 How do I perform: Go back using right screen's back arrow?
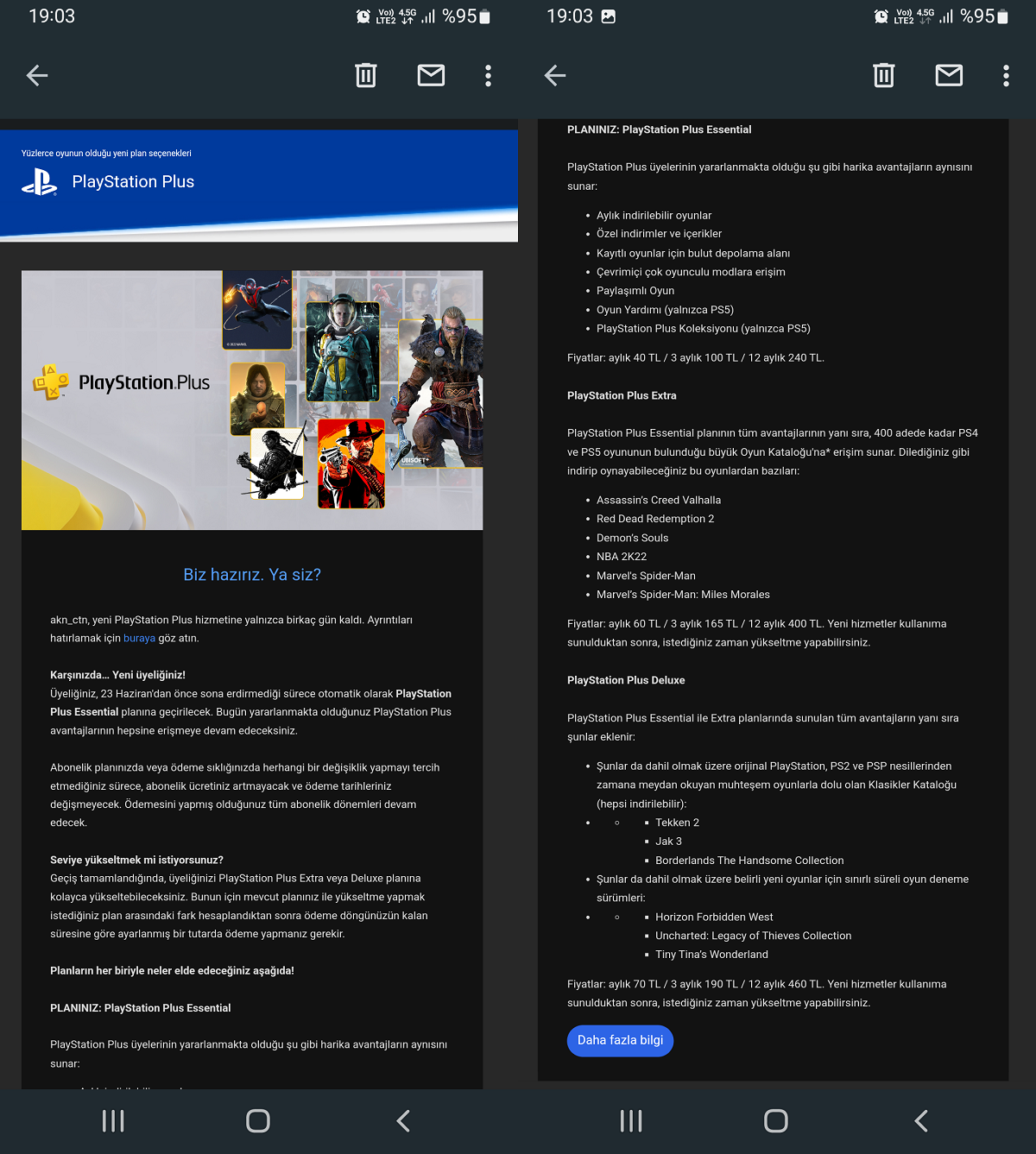point(555,76)
